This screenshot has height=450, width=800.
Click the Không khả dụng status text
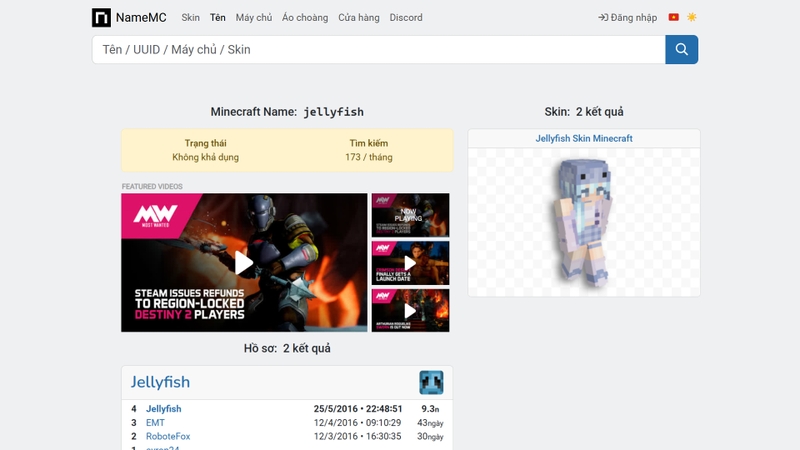[x=205, y=157]
